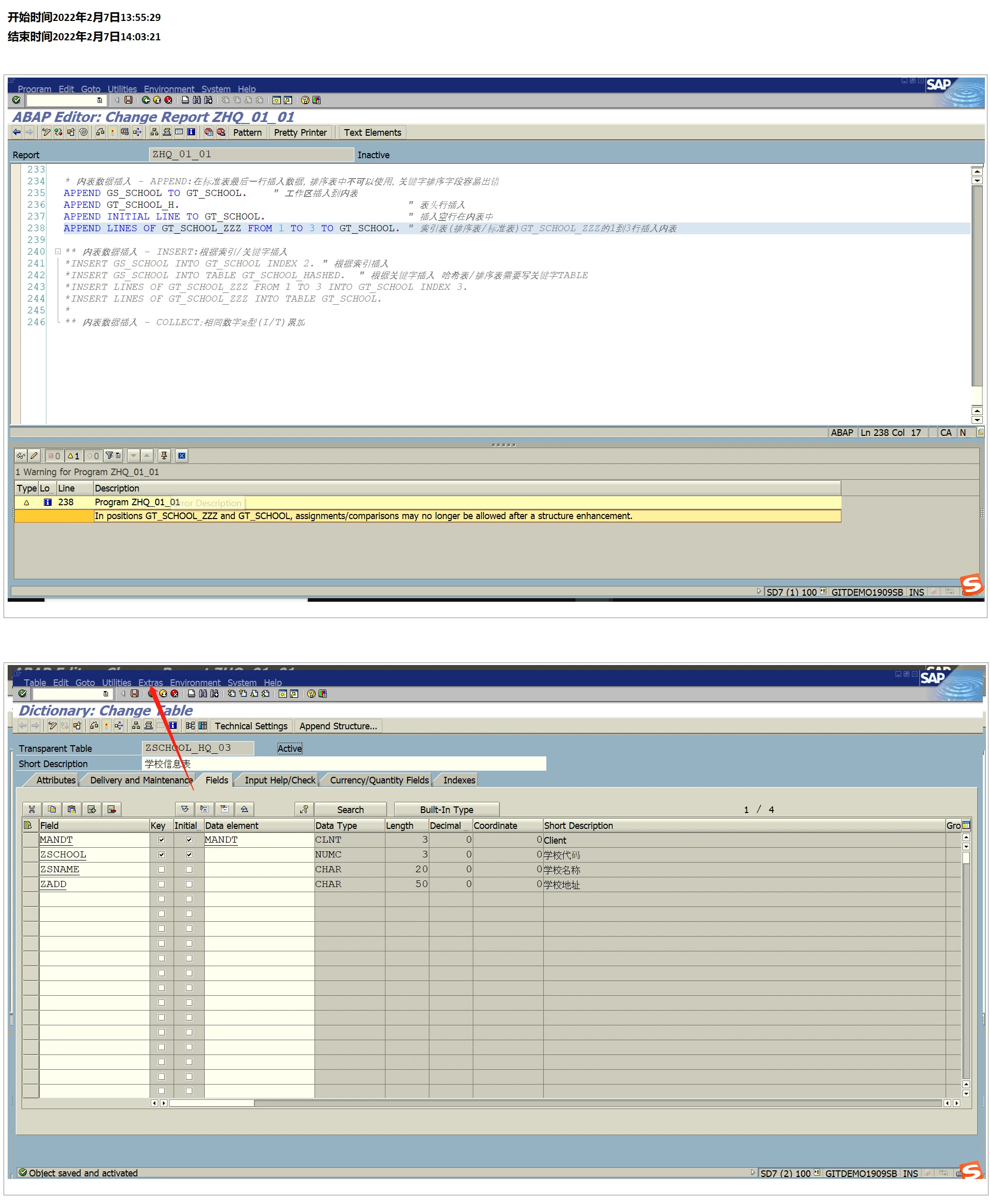
Task: Click Paste icon in Dictionary fields toolbar
Action: click(72, 810)
